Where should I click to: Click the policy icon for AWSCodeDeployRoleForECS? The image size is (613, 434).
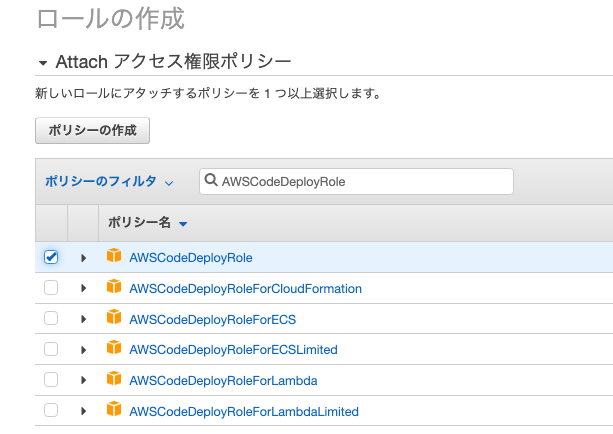click(114, 317)
